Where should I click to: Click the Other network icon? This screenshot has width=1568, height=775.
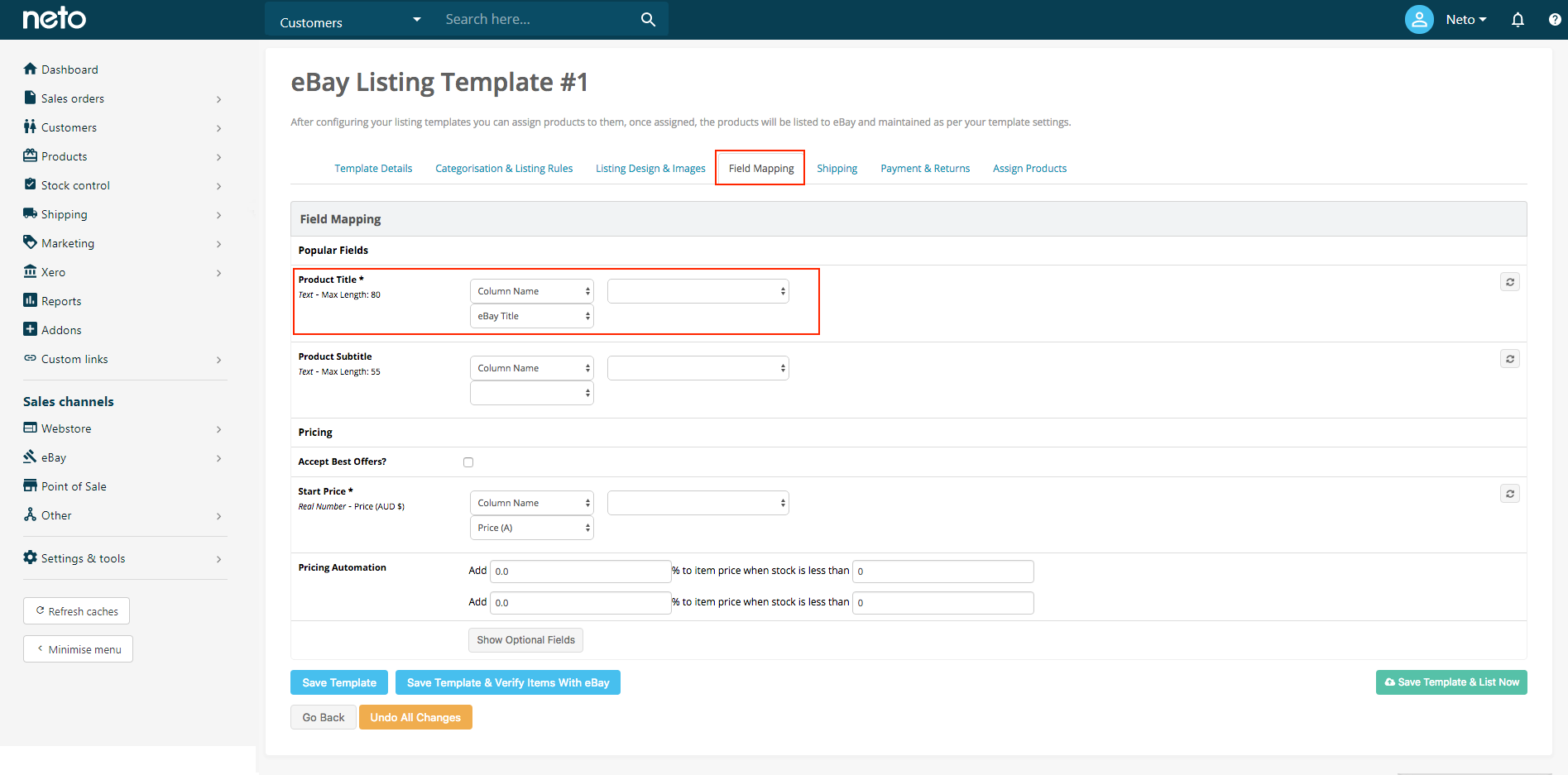click(x=31, y=514)
